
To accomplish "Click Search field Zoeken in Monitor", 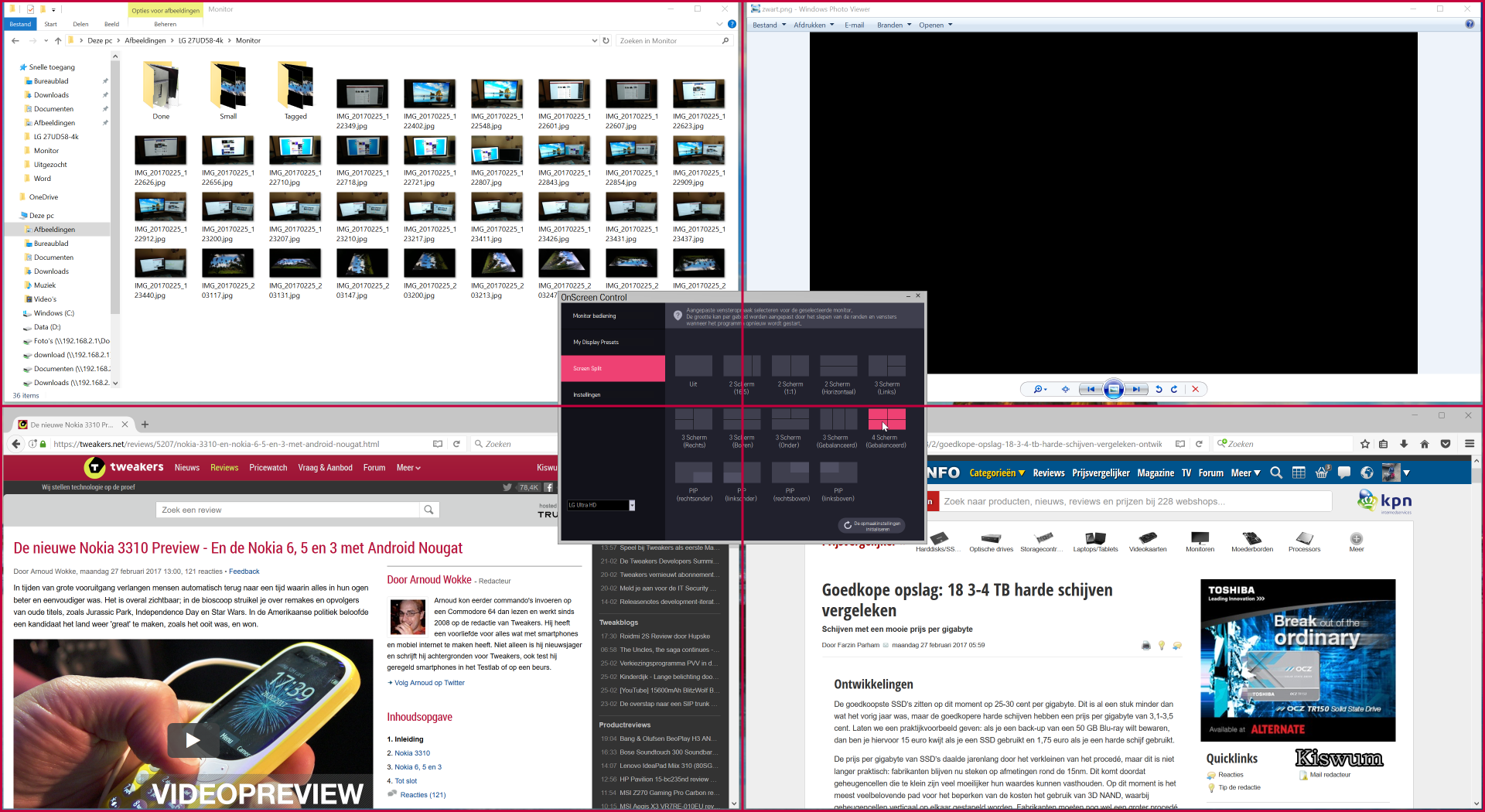I will (673, 40).
